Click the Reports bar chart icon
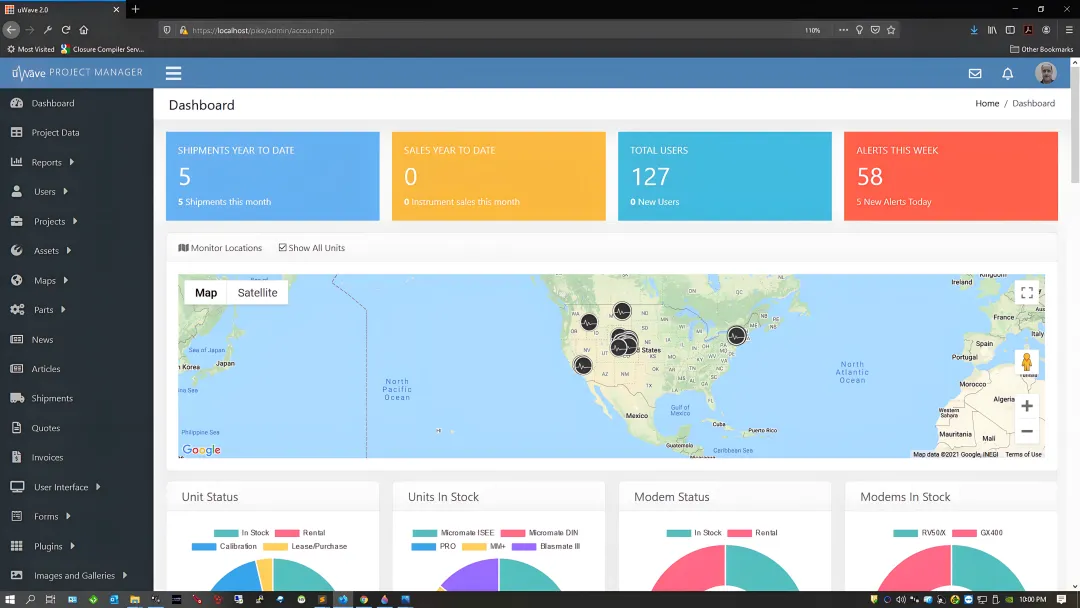This screenshot has width=1080, height=608. pyautogui.click(x=17, y=162)
